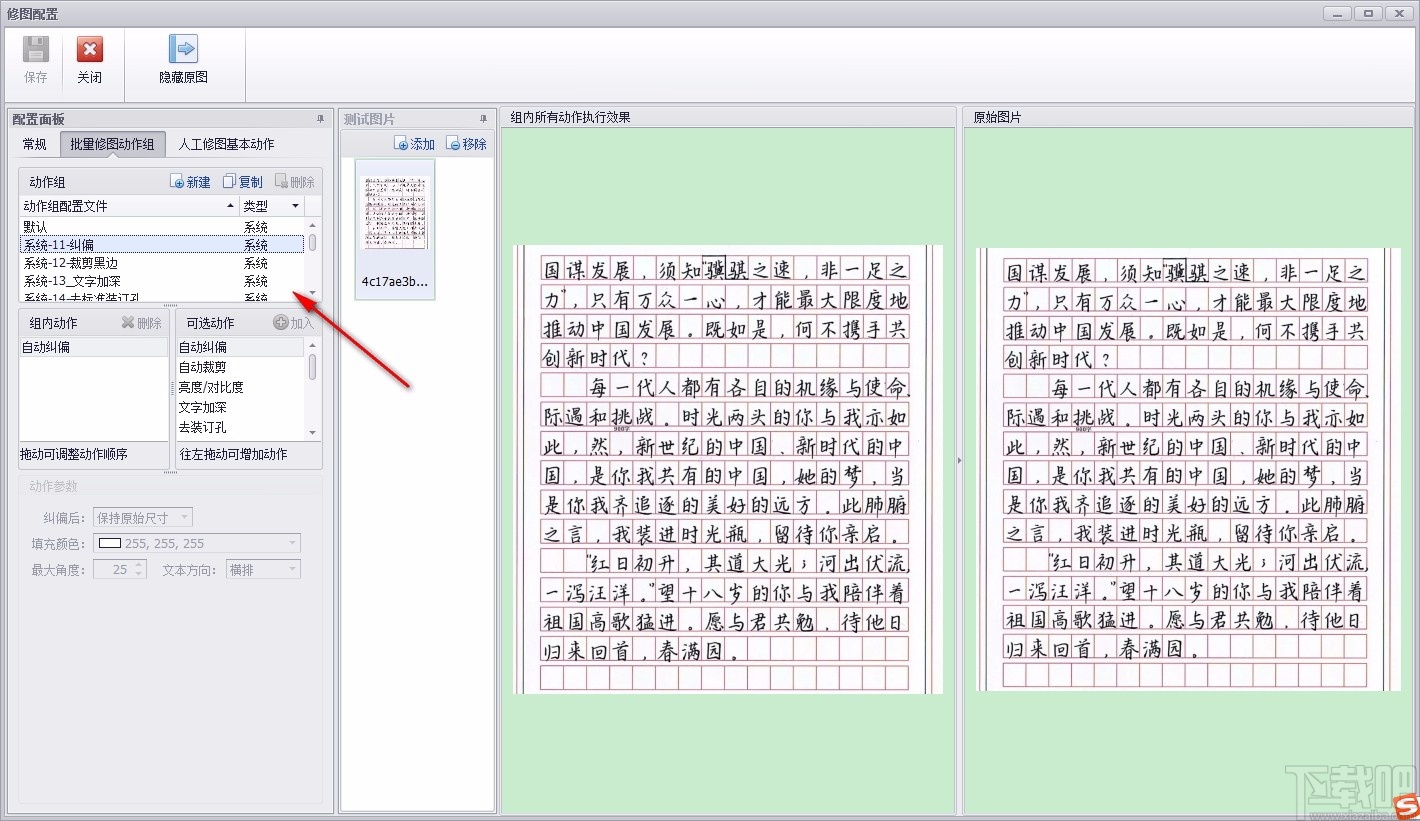Select 系统-13_文字加深 row

[x=162, y=281]
